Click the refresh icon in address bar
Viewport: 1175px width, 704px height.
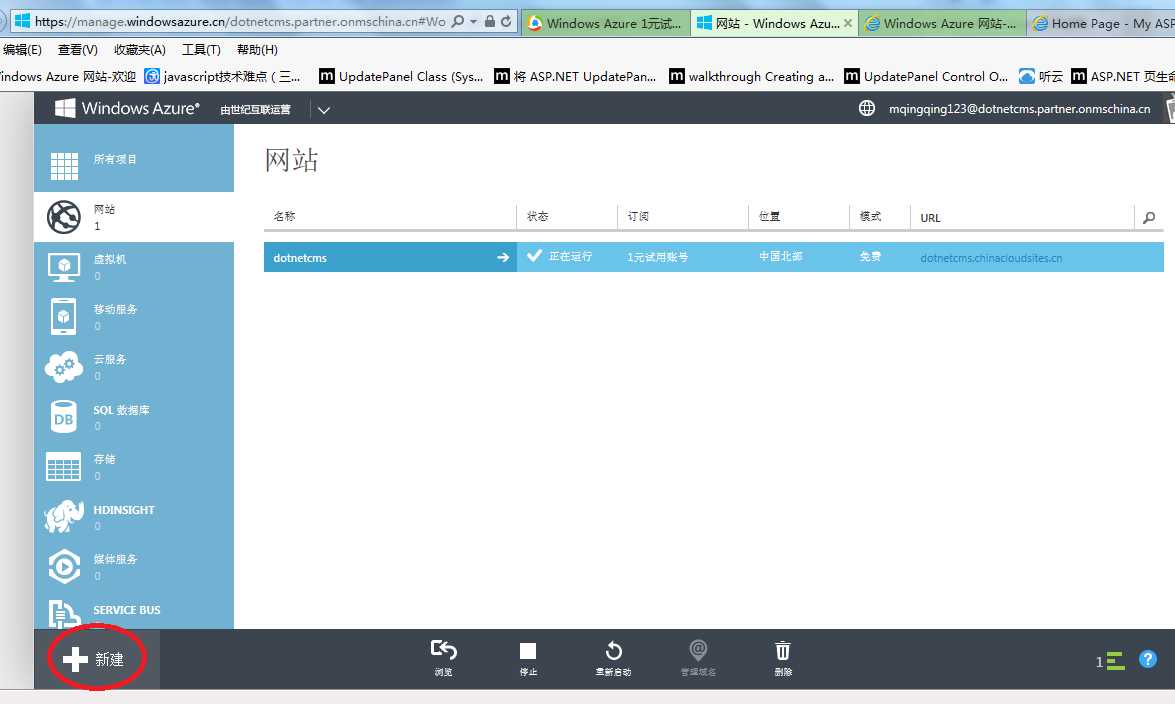[x=507, y=21]
